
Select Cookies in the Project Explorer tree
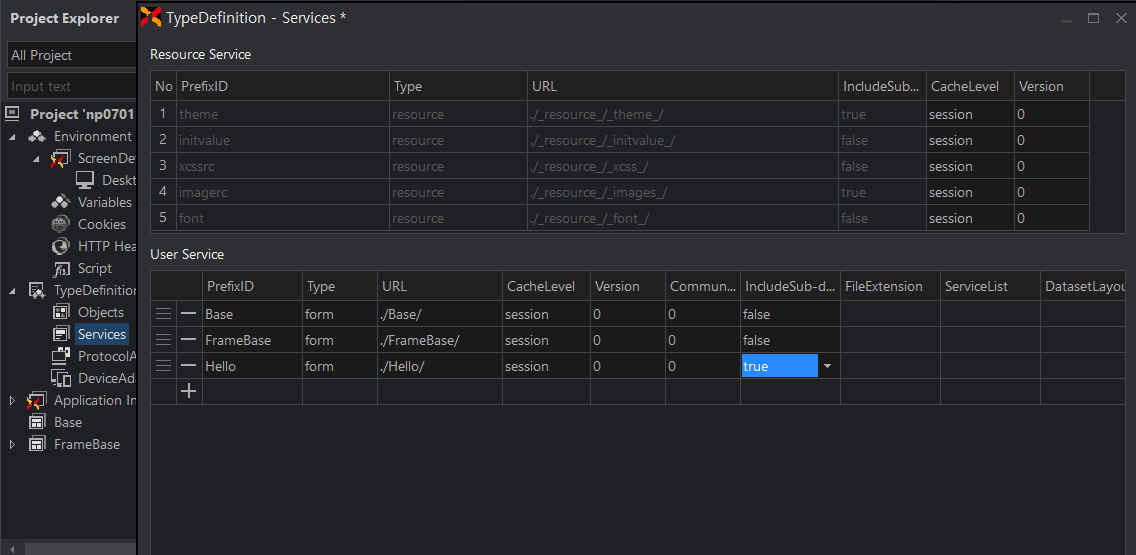[102, 225]
